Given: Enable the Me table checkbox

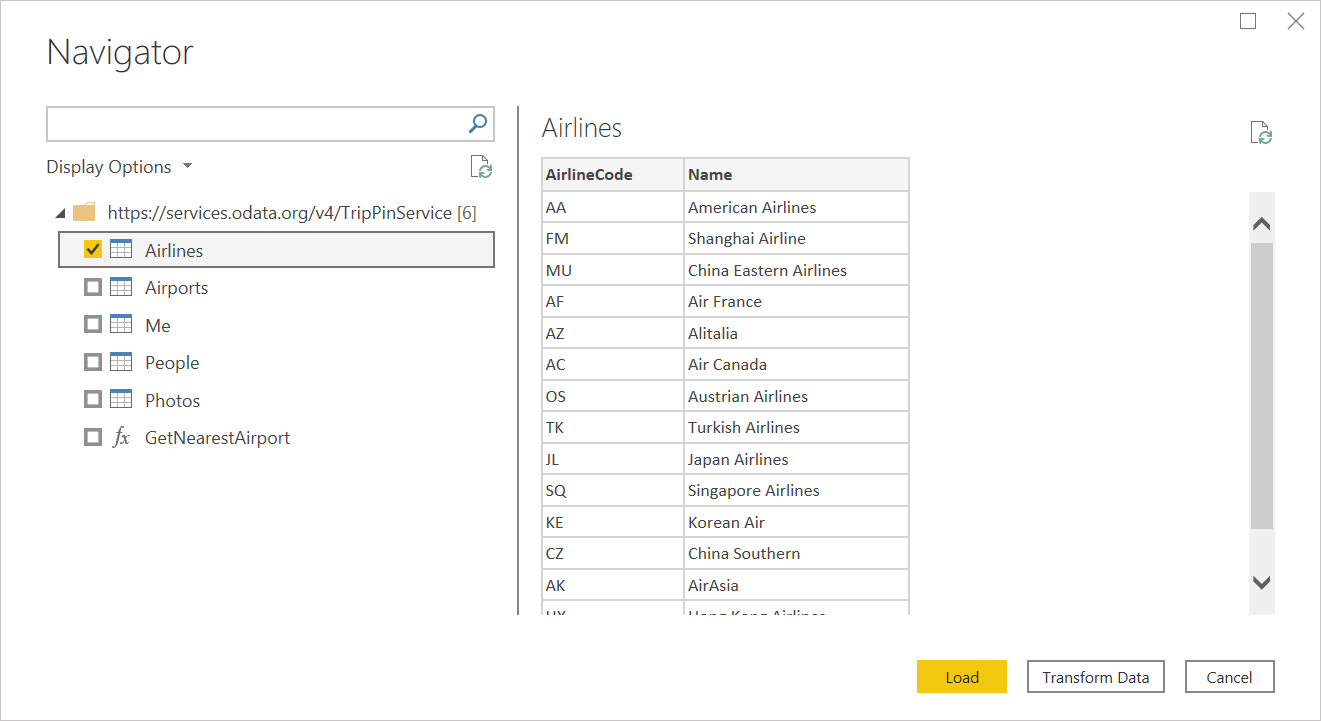Looking at the screenshot, I should pos(93,325).
